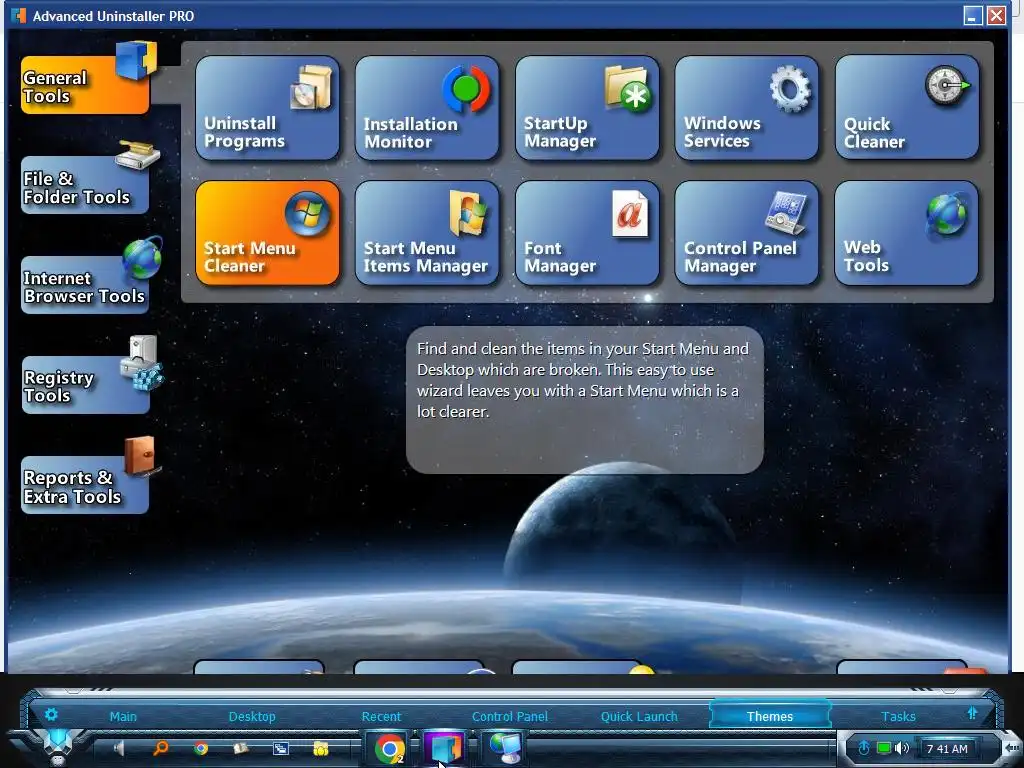Open the Tasks tab in dock
The image size is (1024, 768).
899,716
